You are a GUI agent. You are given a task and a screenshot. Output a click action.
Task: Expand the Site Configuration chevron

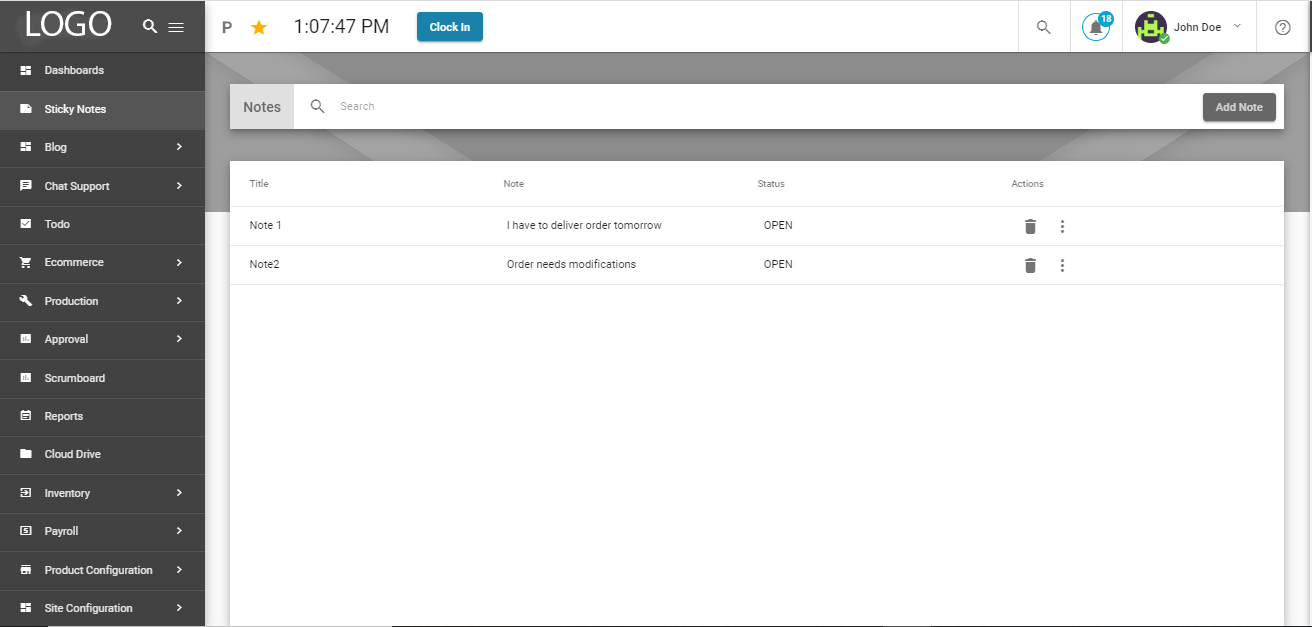tap(179, 608)
